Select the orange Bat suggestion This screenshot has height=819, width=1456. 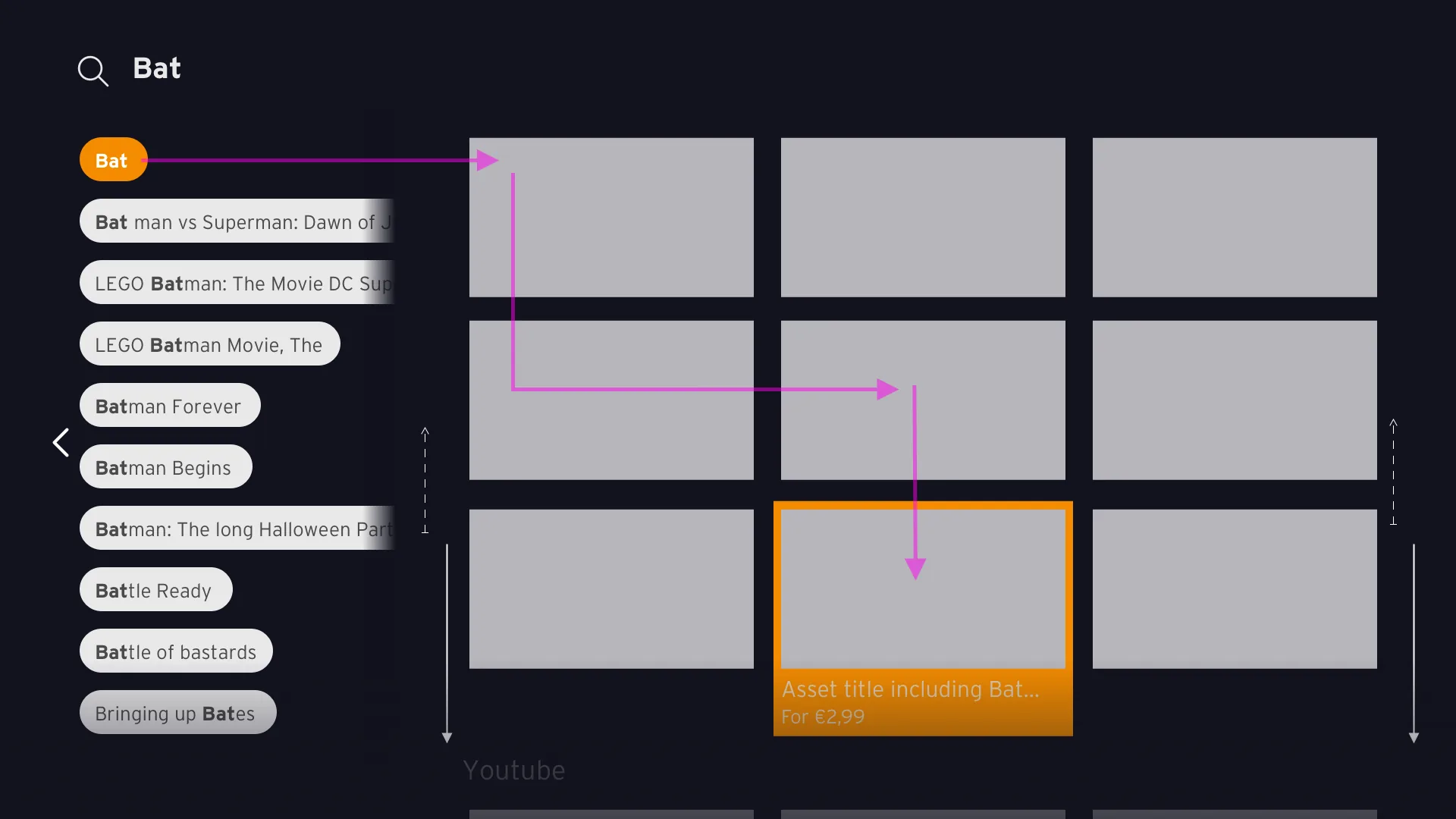(113, 159)
